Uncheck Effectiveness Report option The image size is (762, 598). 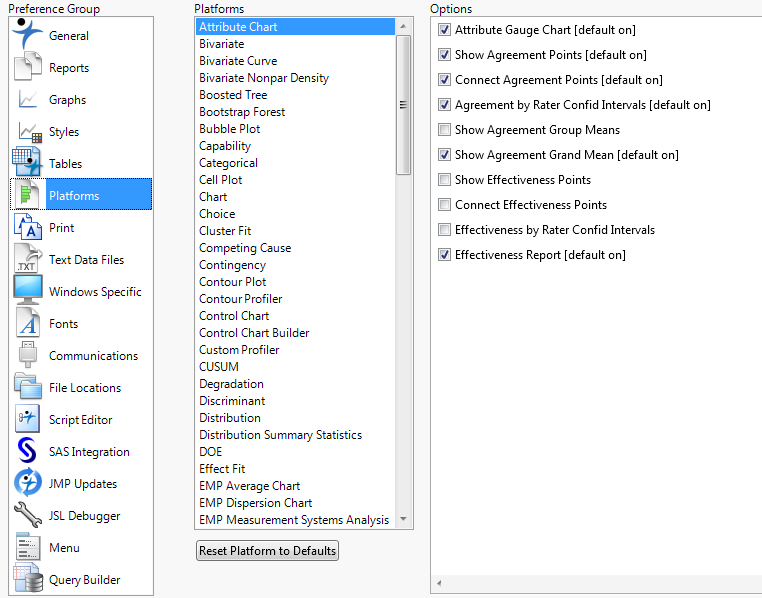[x=444, y=255]
